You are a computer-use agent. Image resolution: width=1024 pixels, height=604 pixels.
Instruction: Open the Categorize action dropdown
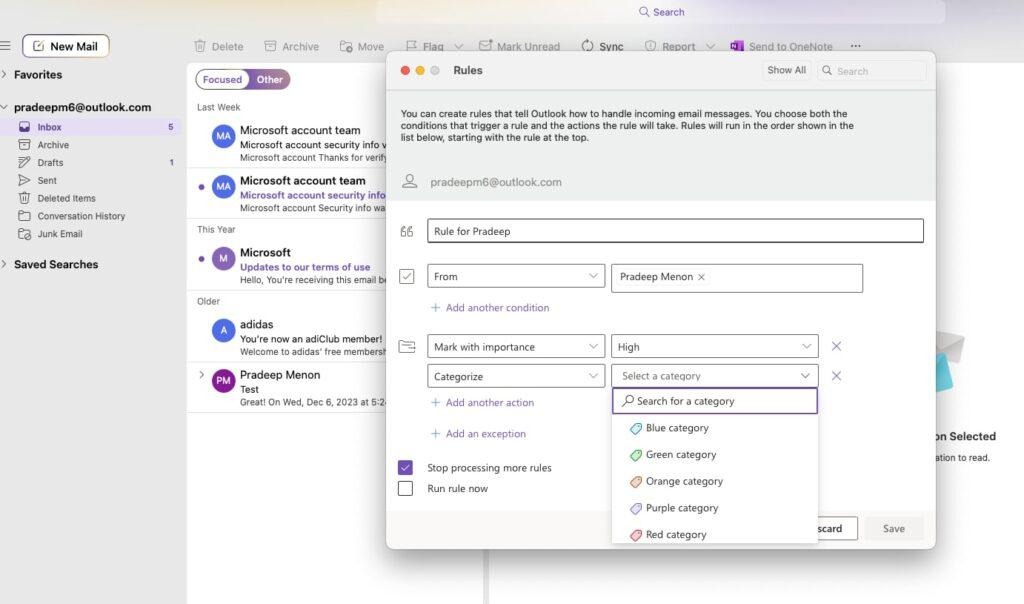[515, 375]
